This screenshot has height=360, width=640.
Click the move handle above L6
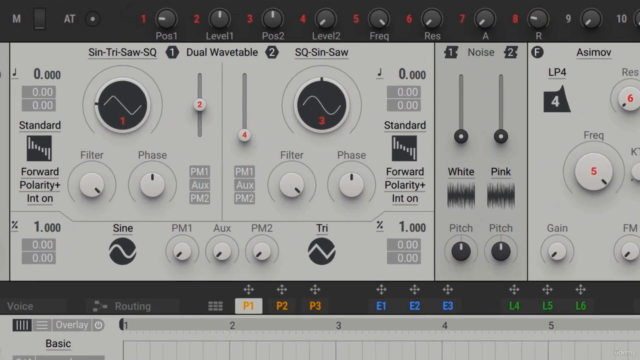pos(580,290)
